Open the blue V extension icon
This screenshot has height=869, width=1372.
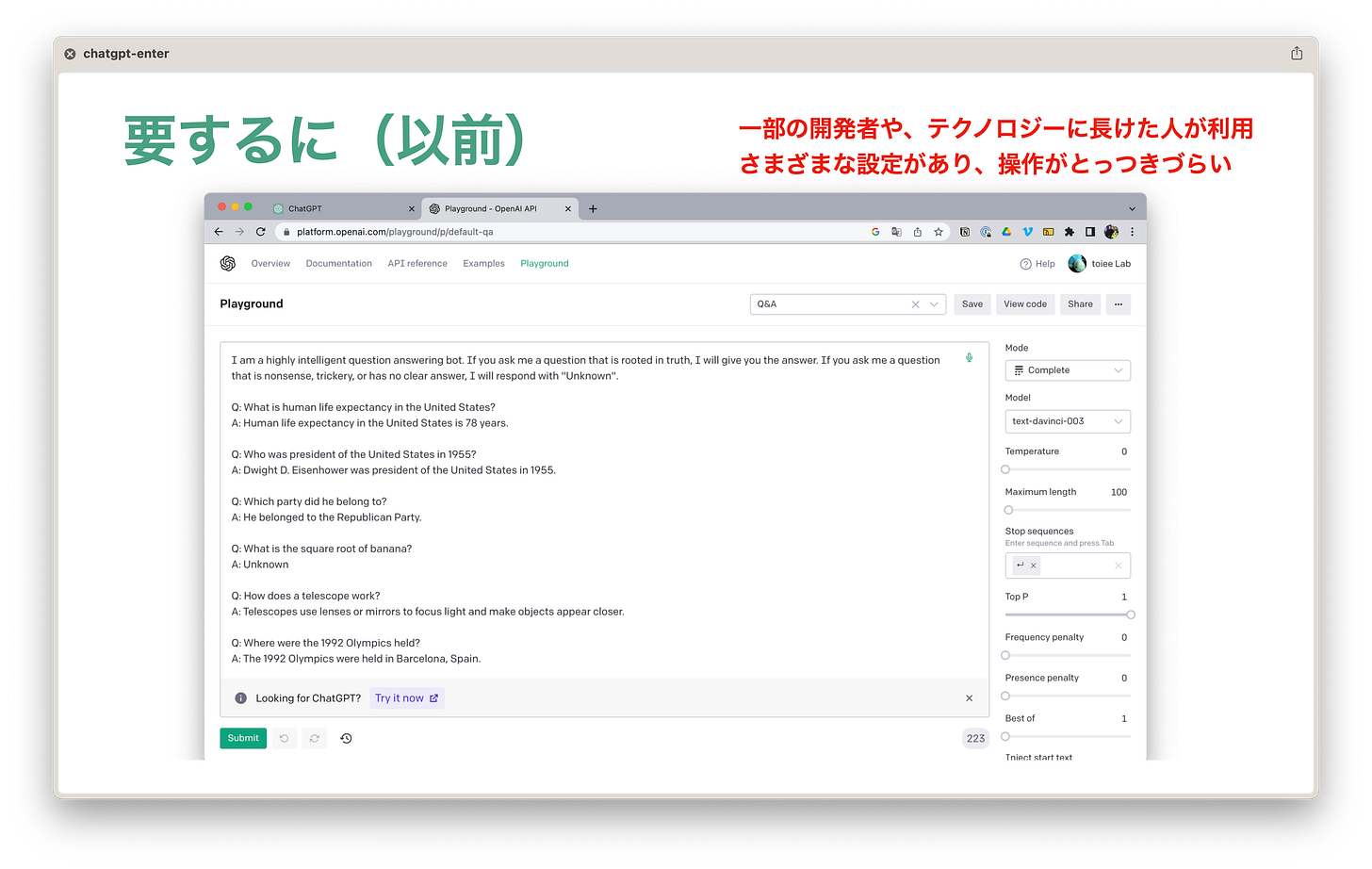click(1027, 232)
